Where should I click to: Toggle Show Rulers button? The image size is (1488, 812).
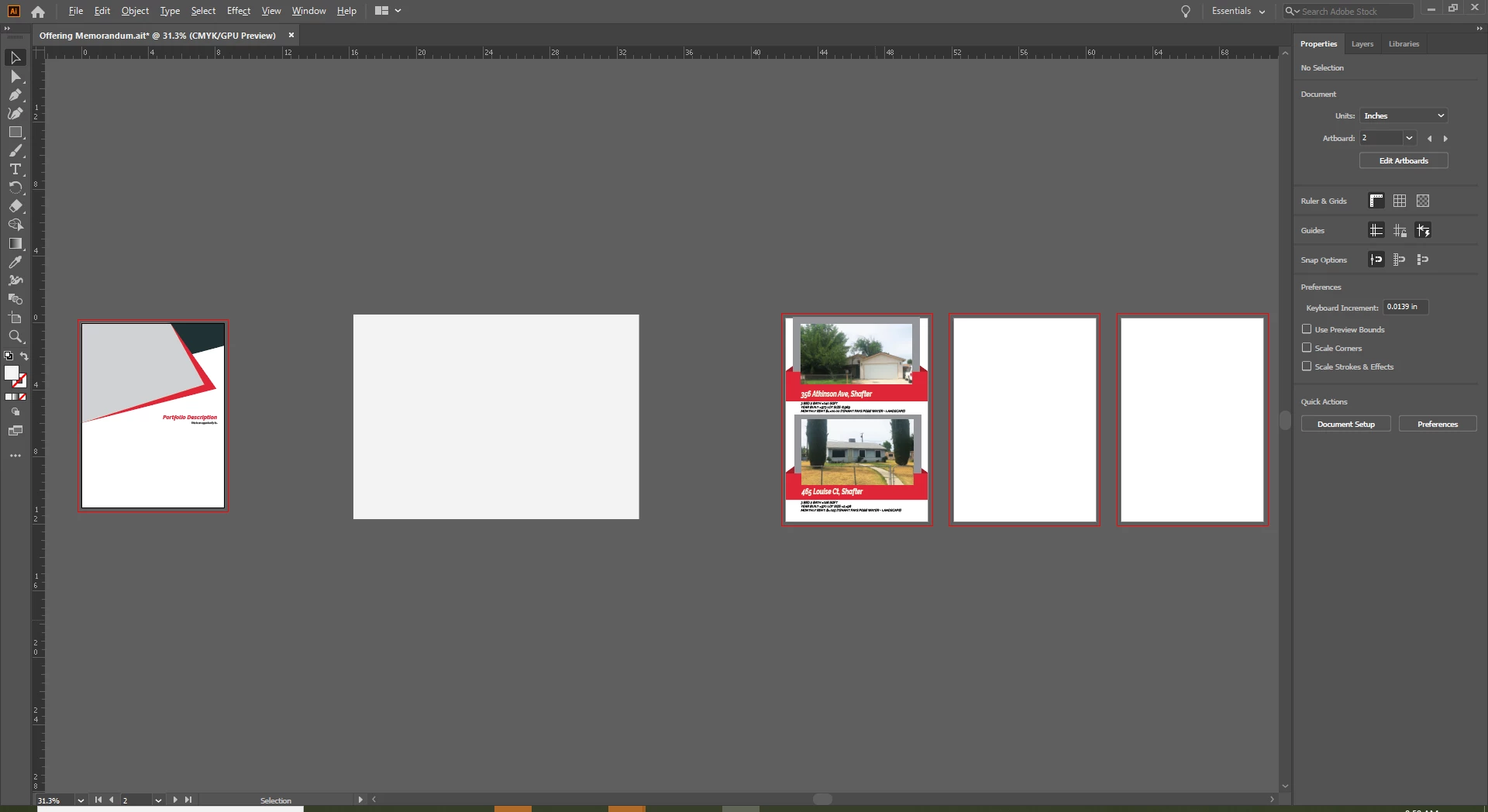coord(1376,201)
